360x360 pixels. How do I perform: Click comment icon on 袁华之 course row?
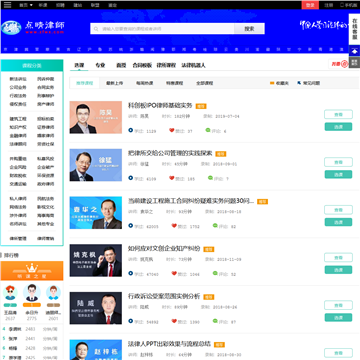coord(215,226)
